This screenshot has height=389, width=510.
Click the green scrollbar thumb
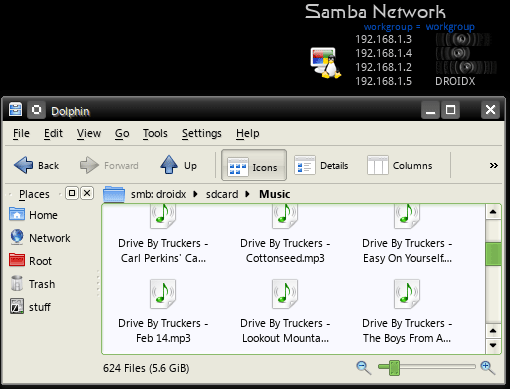[x=493, y=254]
